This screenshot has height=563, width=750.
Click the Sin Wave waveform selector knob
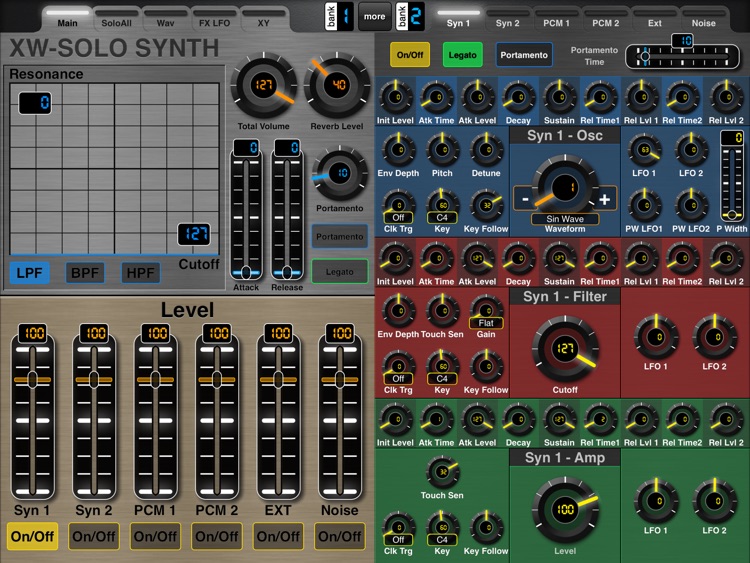pos(565,188)
